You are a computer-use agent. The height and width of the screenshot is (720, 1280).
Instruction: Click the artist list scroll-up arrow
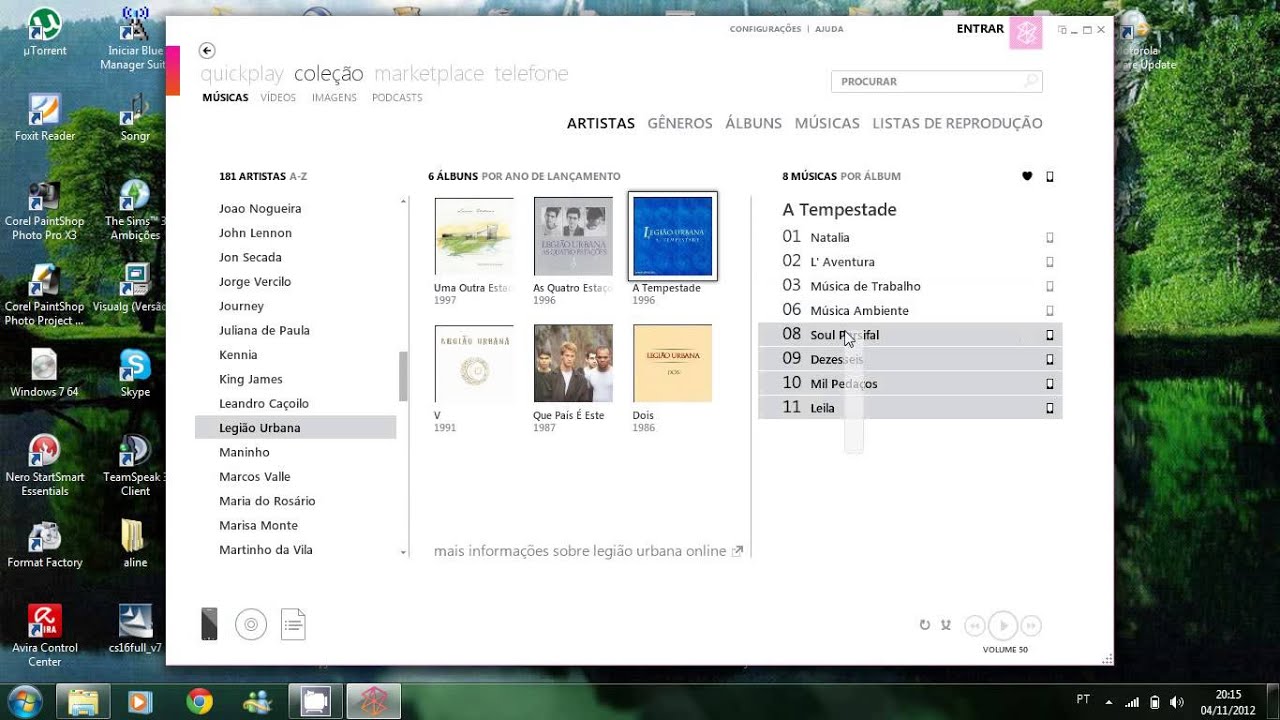pyautogui.click(x=404, y=201)
